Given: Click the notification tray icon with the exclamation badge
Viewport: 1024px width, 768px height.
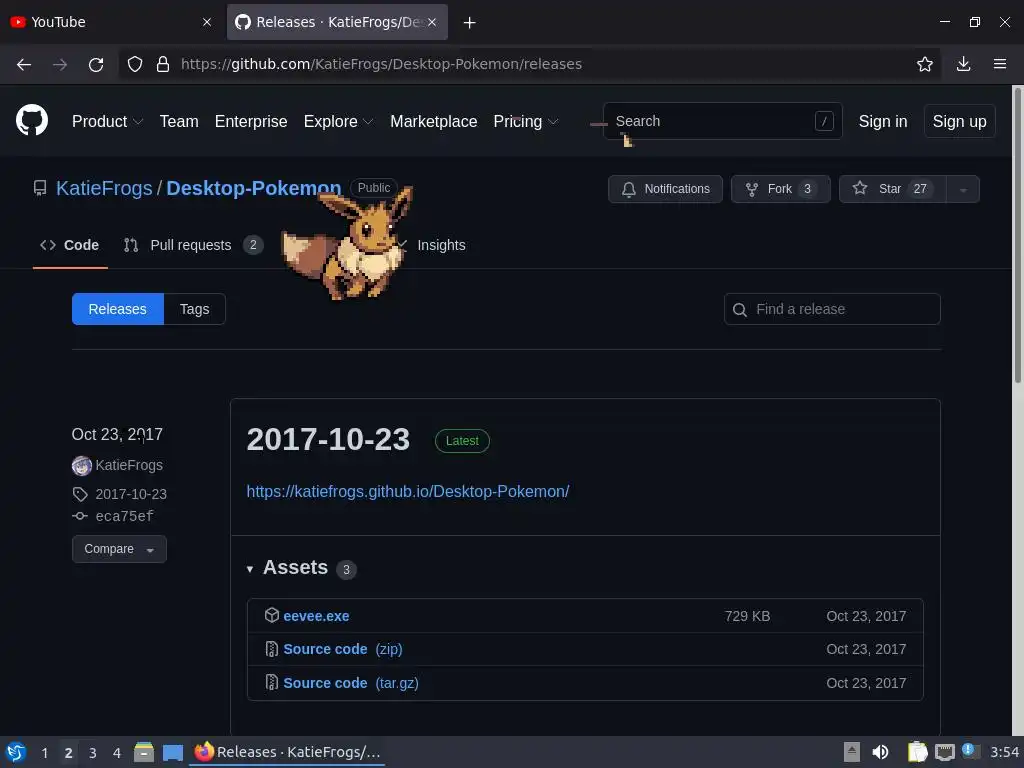Looking at the screenshot, I should [x=970, y=751].
